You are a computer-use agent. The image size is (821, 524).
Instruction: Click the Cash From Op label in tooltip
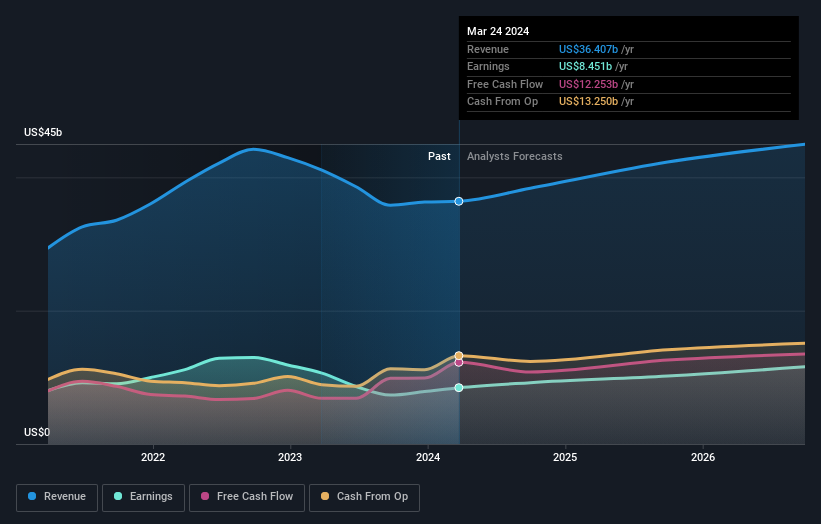[x=503, y=102]
